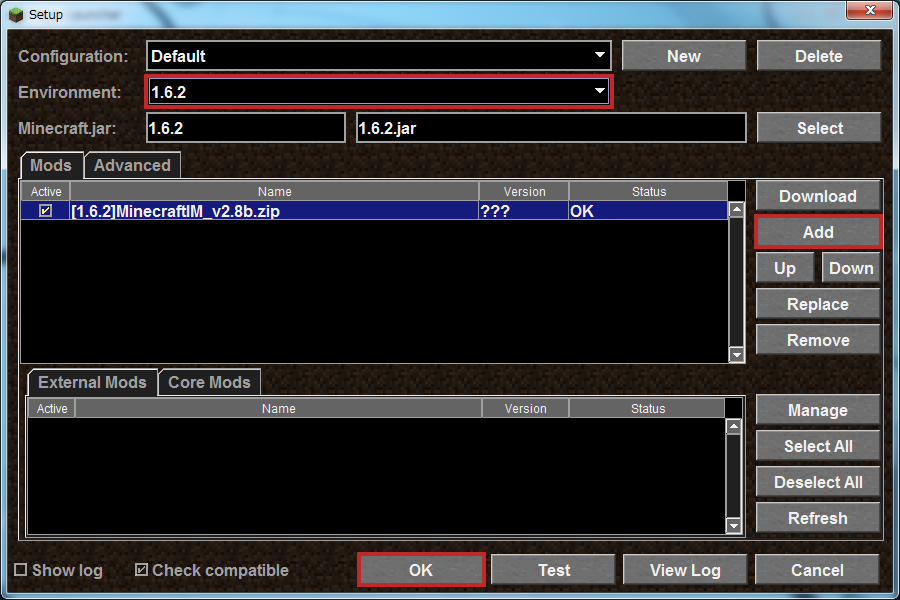Viewport: 900px width, 600px height.
Task: Click External Mods list scroll up arrow
Action: [734, 427]
